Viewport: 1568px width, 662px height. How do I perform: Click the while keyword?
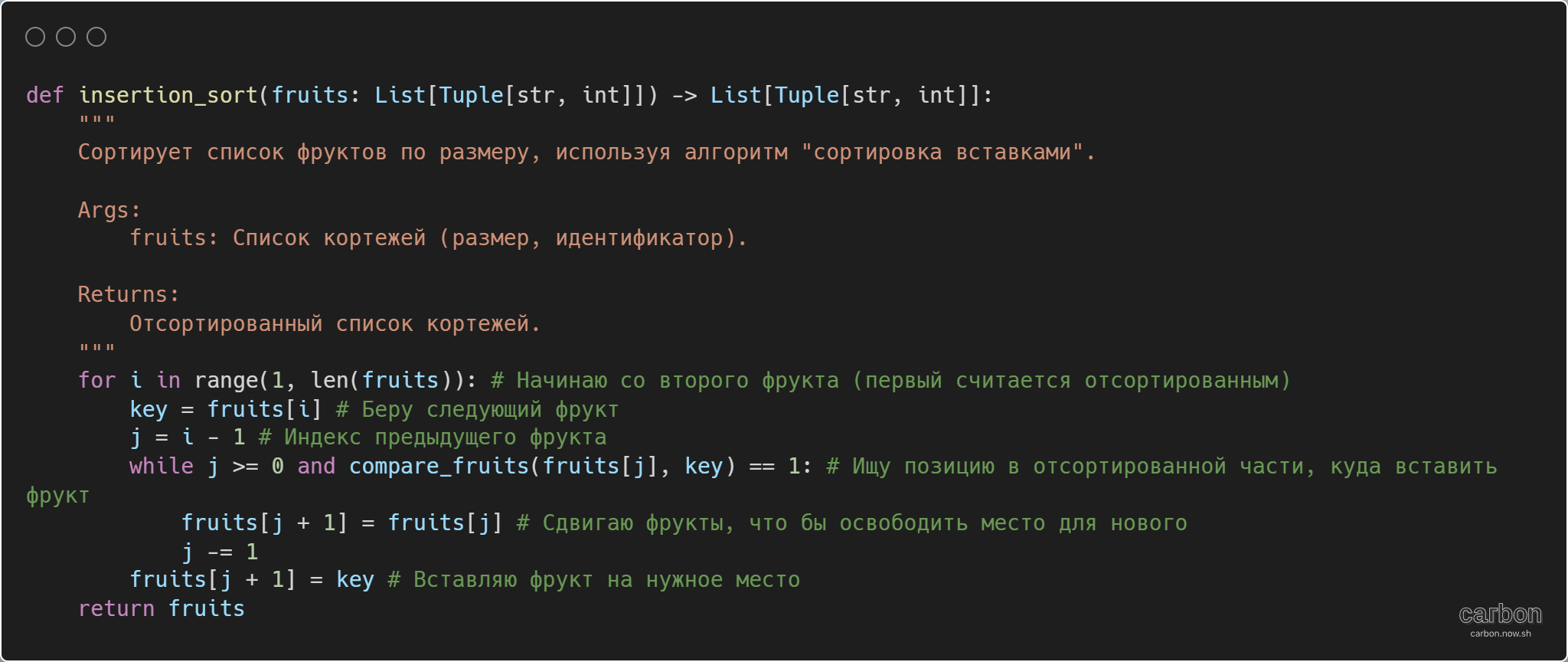coord(162,466)
